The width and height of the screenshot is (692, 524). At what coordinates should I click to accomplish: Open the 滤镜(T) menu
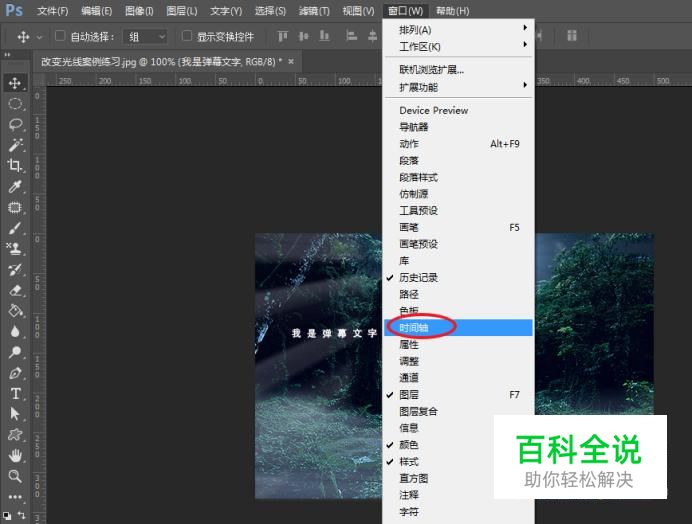click(314, 11)
